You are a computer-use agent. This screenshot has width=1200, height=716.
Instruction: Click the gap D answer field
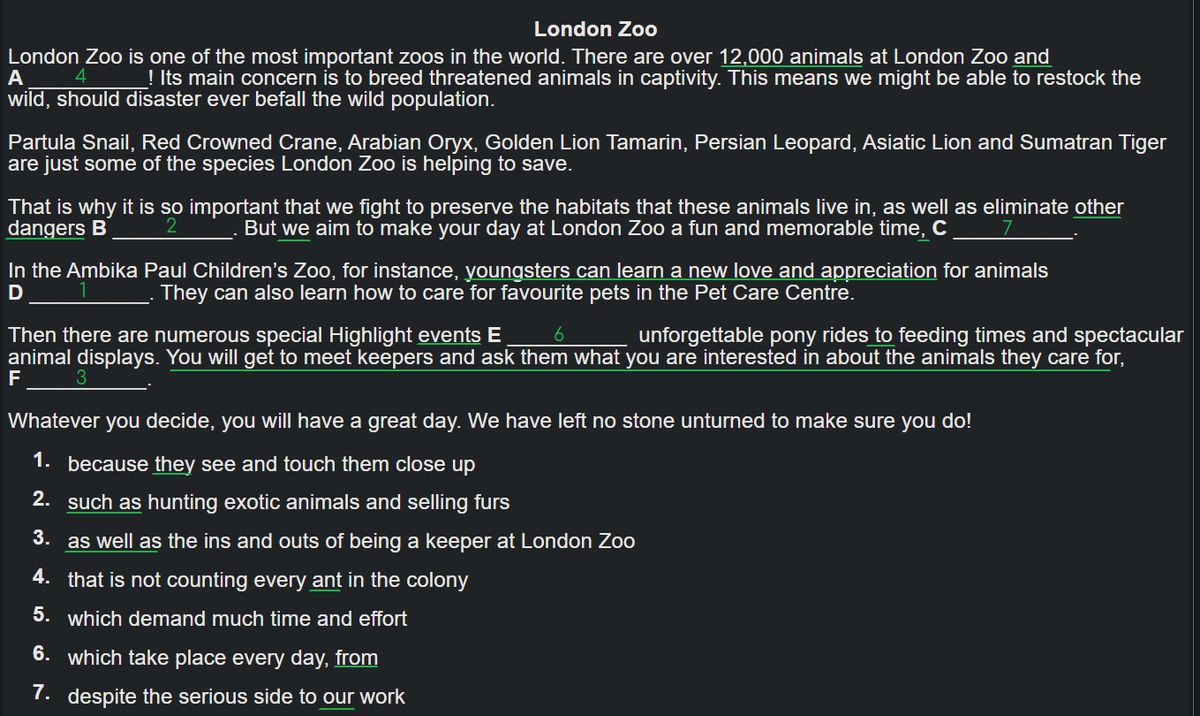88,294
